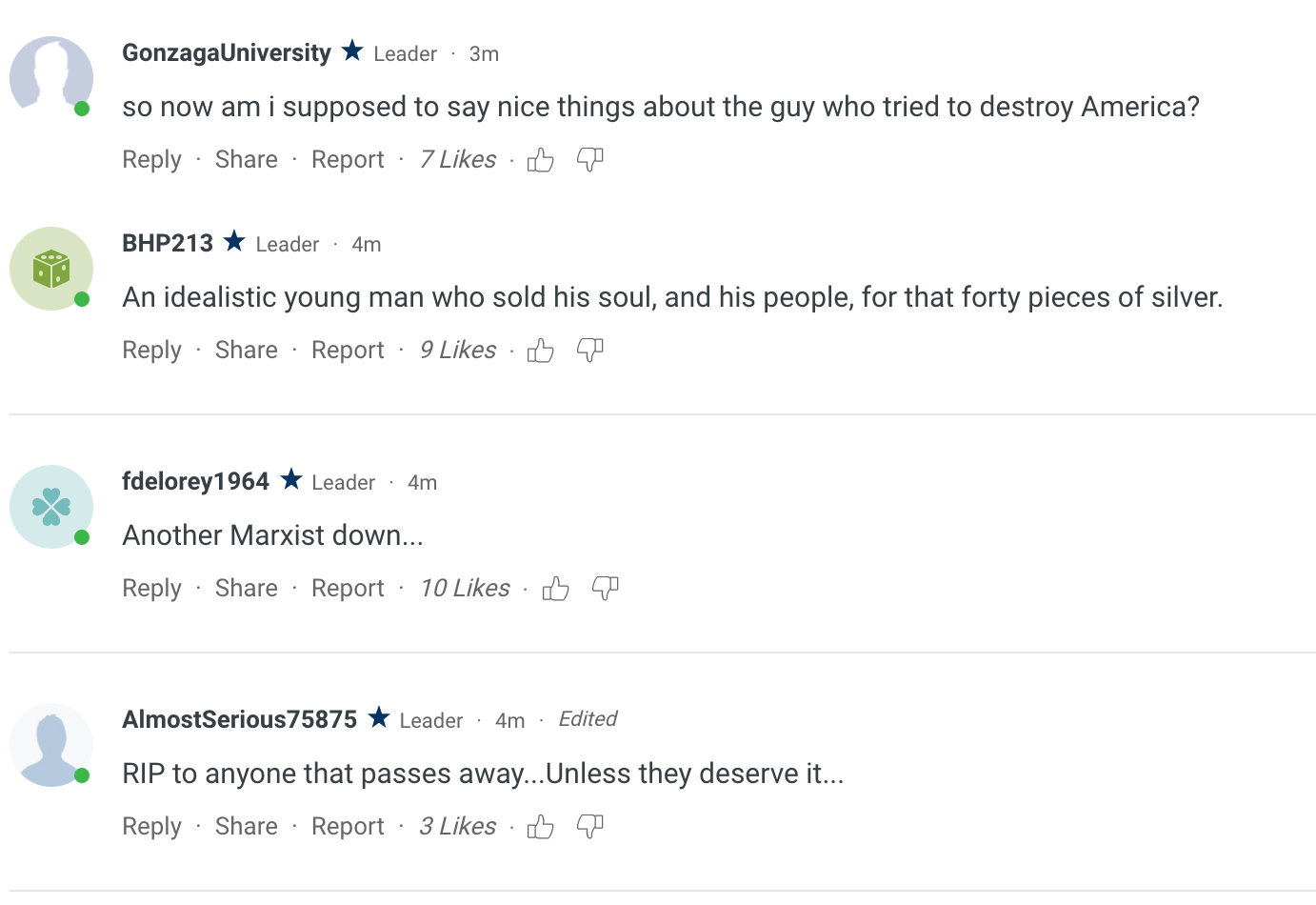Thumbs up the BHP213 comment
The image size is (1316, 905).
click(540, 351)
